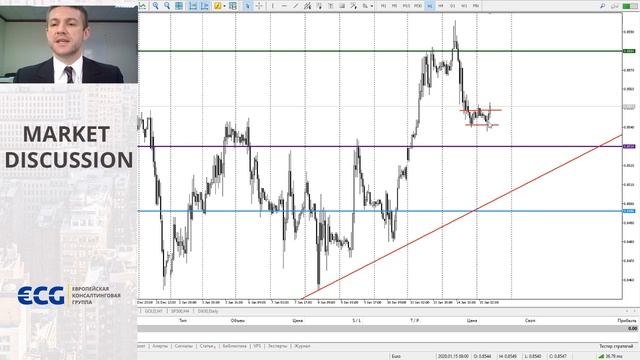Select the equidistant channel tool
Image resolution: width=640 pixels, height=360 pixels.
307,6
